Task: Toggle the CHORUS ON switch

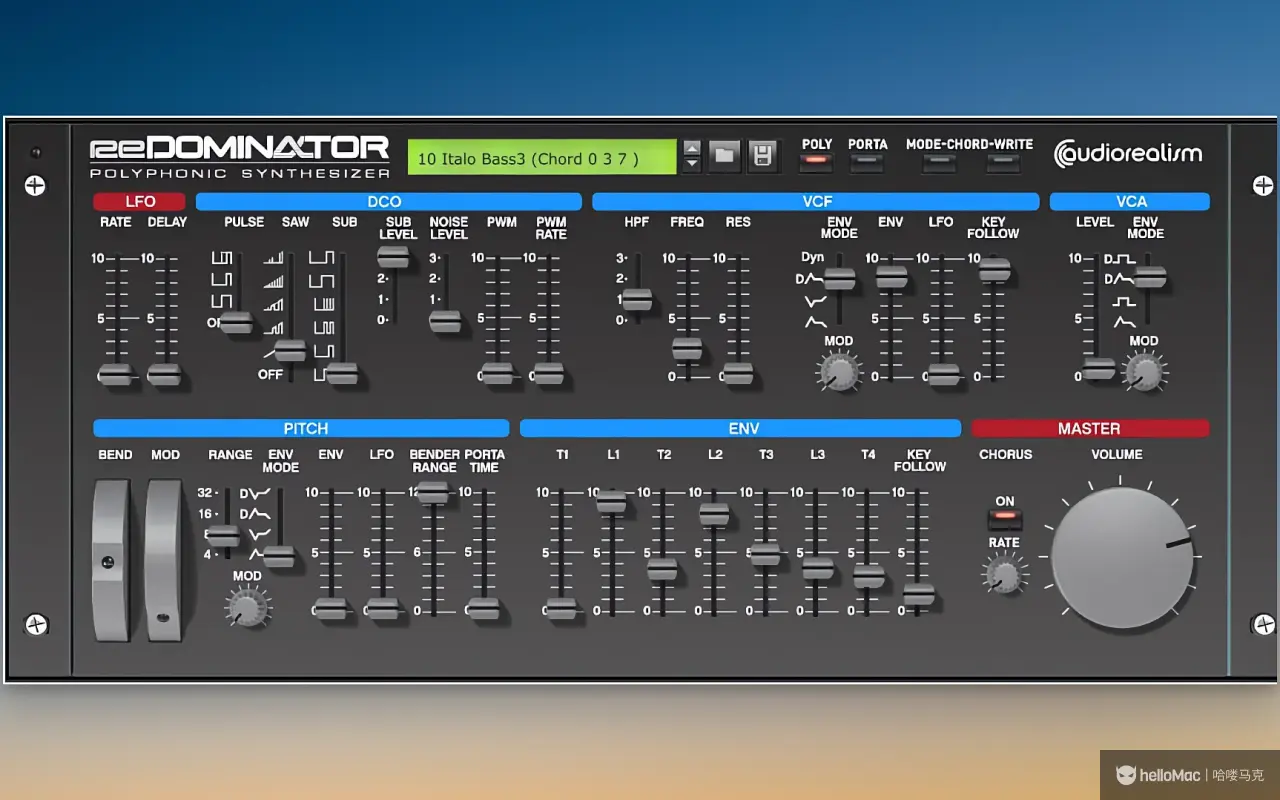Action: click(1005, 519)
